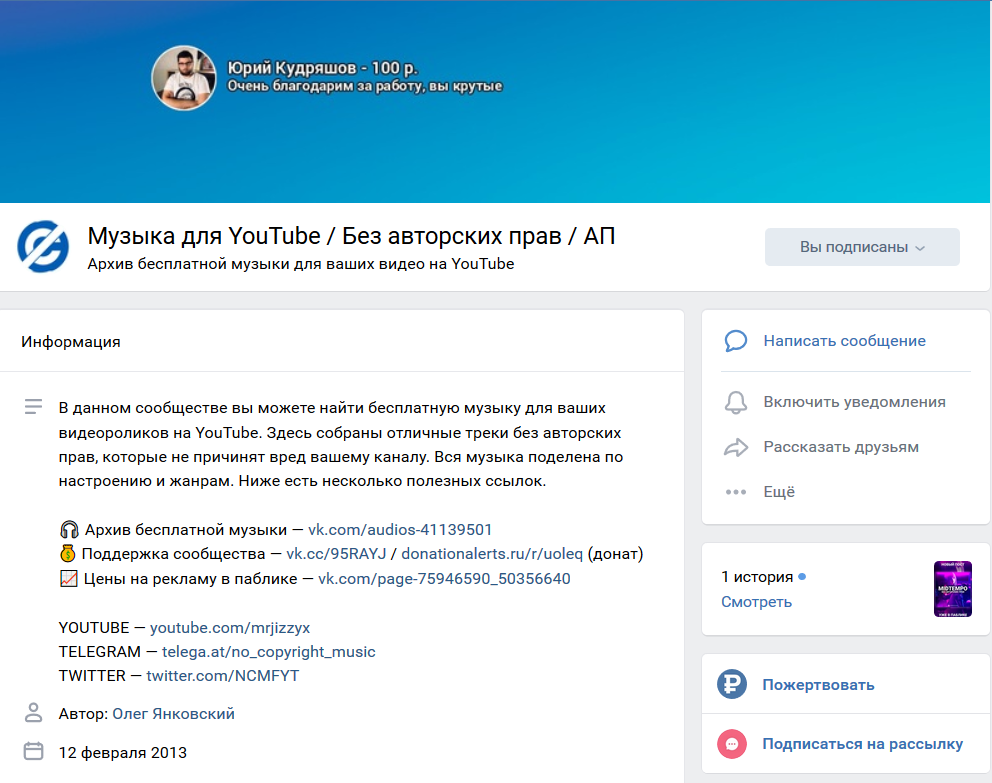Click the three-dots more icon
Viewport: 992px width, 783px height.
click(x=736, y=492)
